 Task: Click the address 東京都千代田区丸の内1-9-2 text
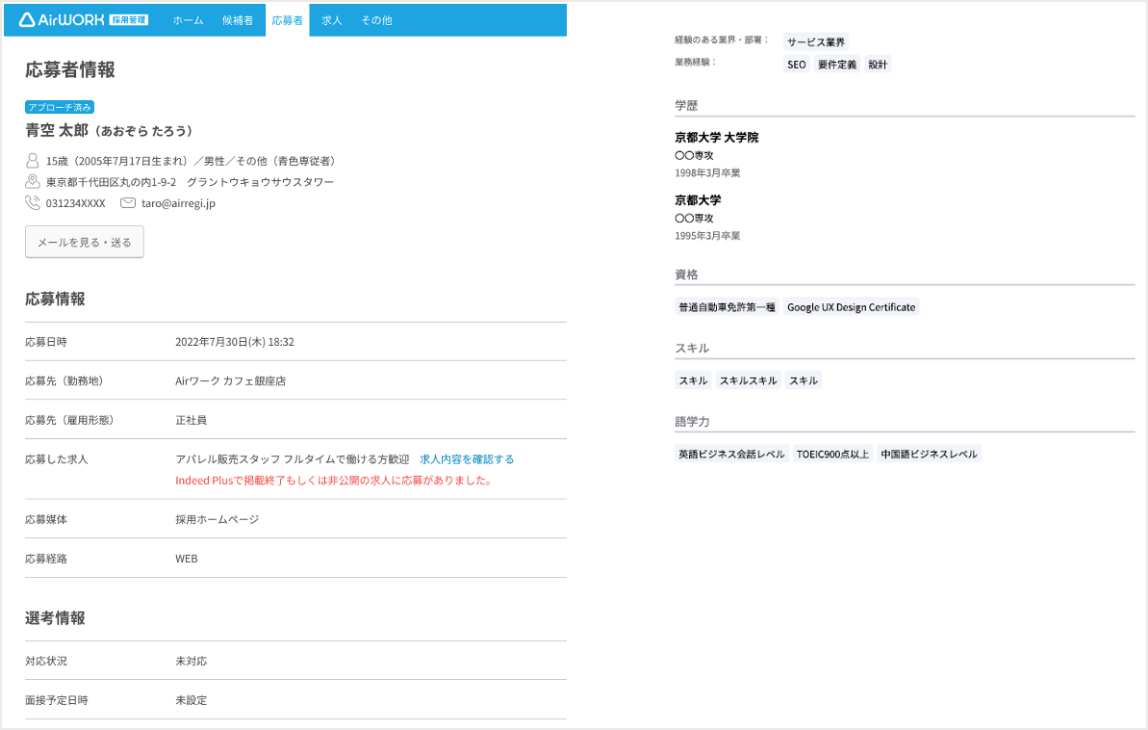pyautogui.click(x=111, y=182)
